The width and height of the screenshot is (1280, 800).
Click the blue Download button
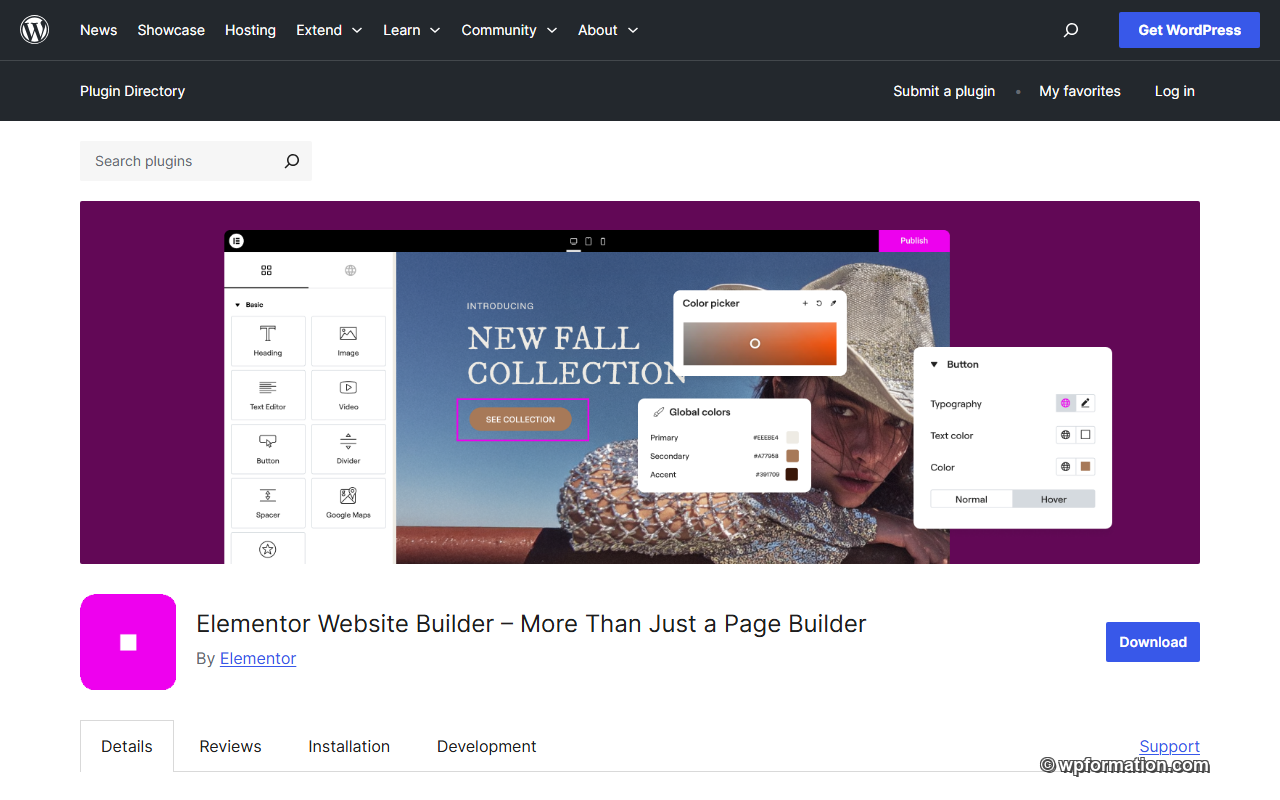1153,642
